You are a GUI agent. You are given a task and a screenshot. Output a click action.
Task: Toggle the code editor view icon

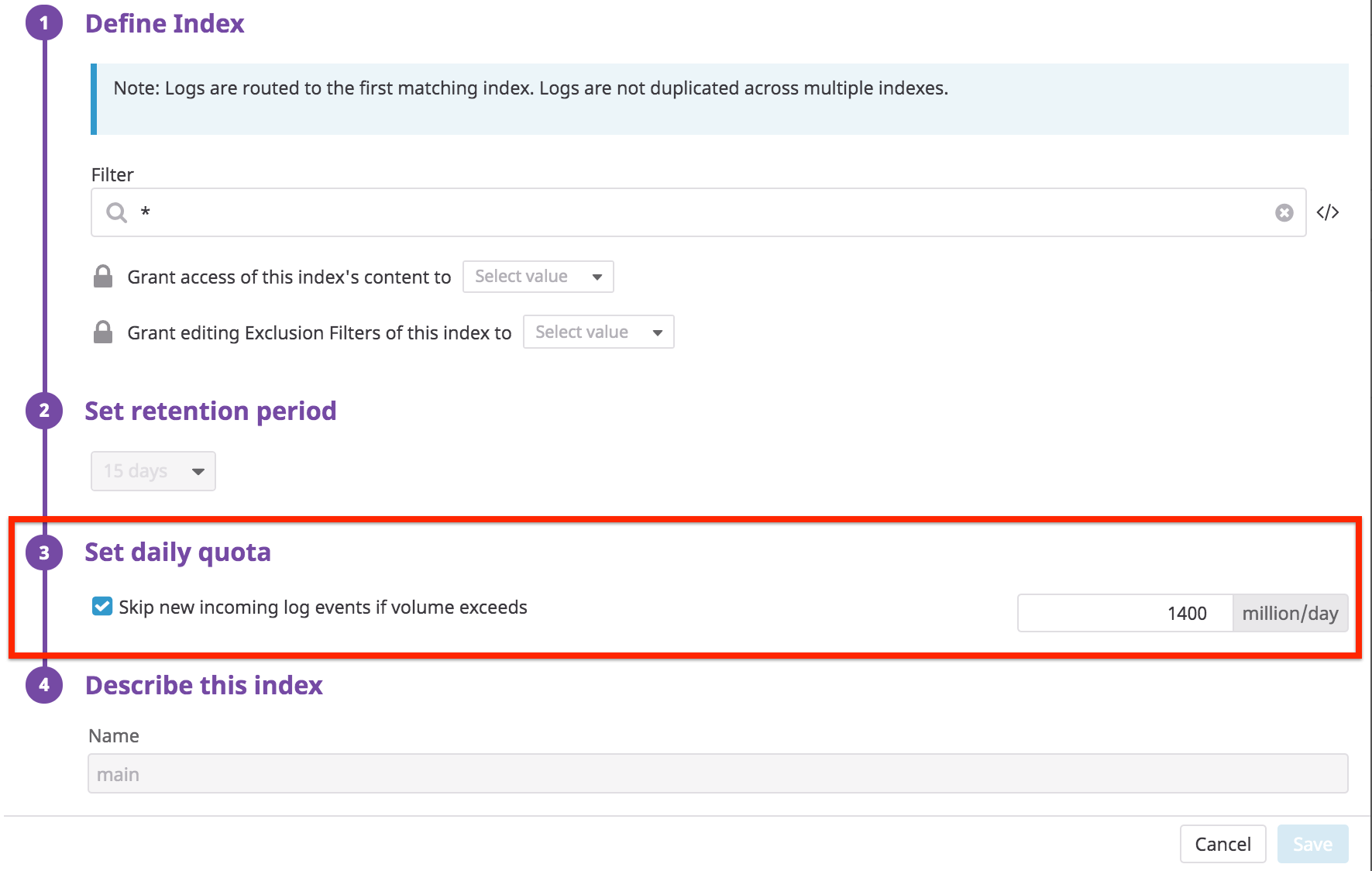(x=1328, y=212)
